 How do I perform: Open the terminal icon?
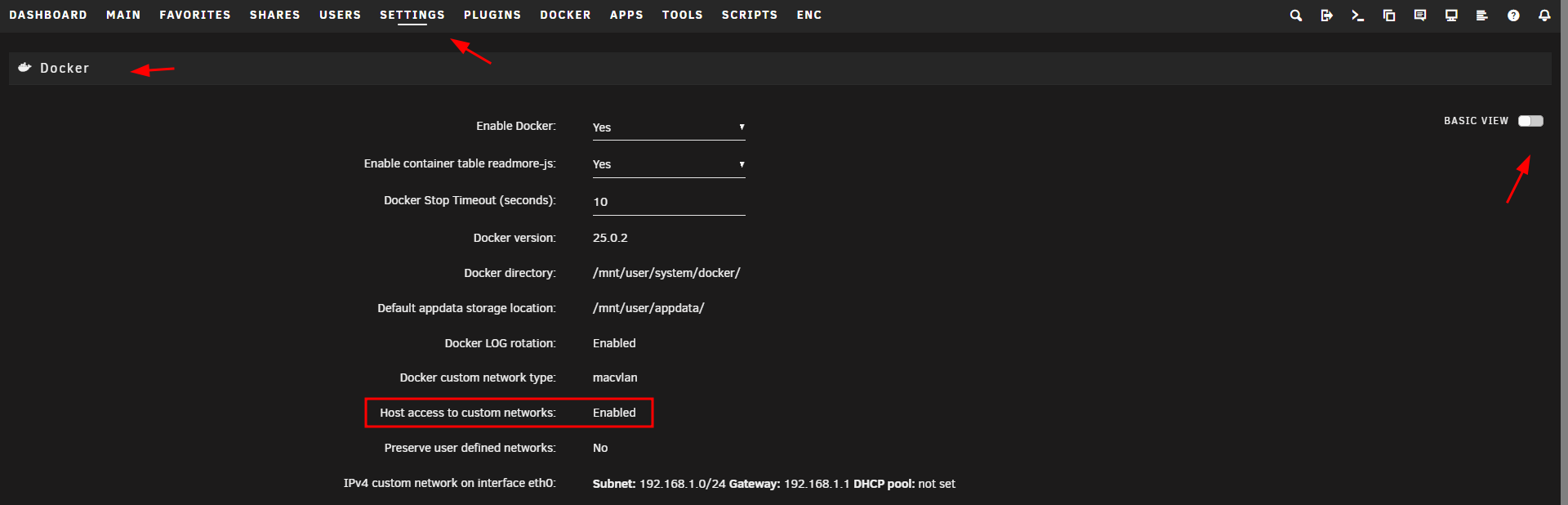tap(1357, 16)
